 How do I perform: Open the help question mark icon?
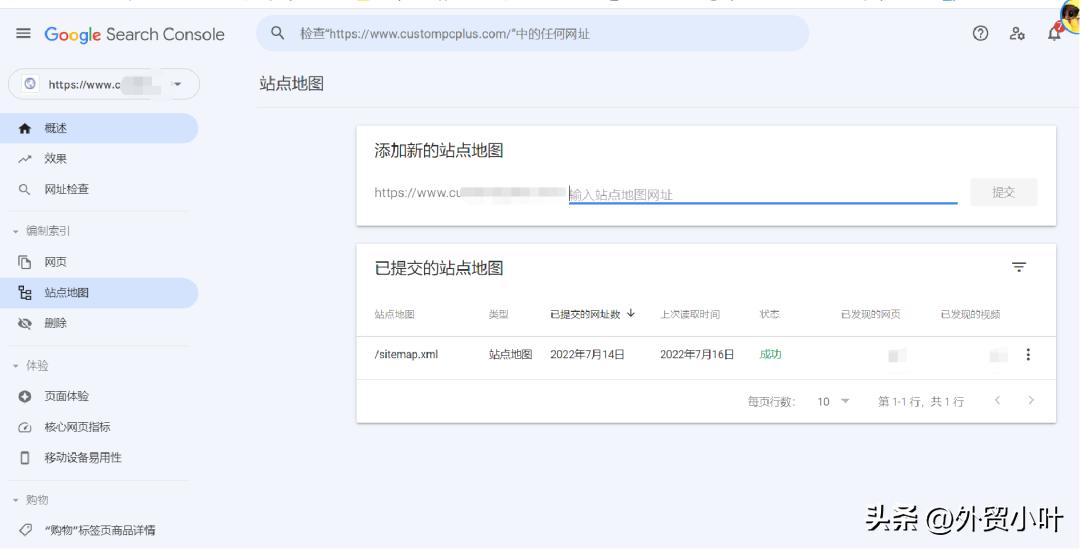click(x=980, y=33)
